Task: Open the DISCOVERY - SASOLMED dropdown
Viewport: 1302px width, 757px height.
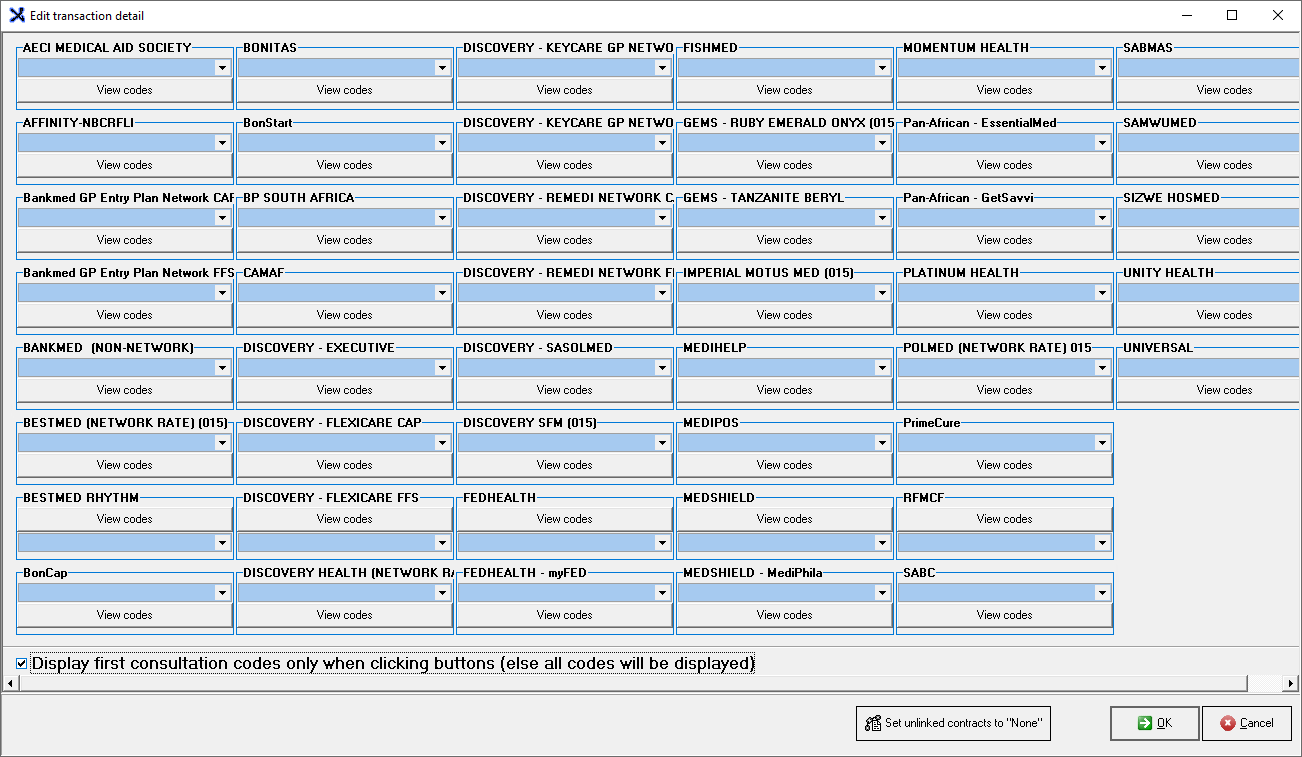Action: coord(662,368)
